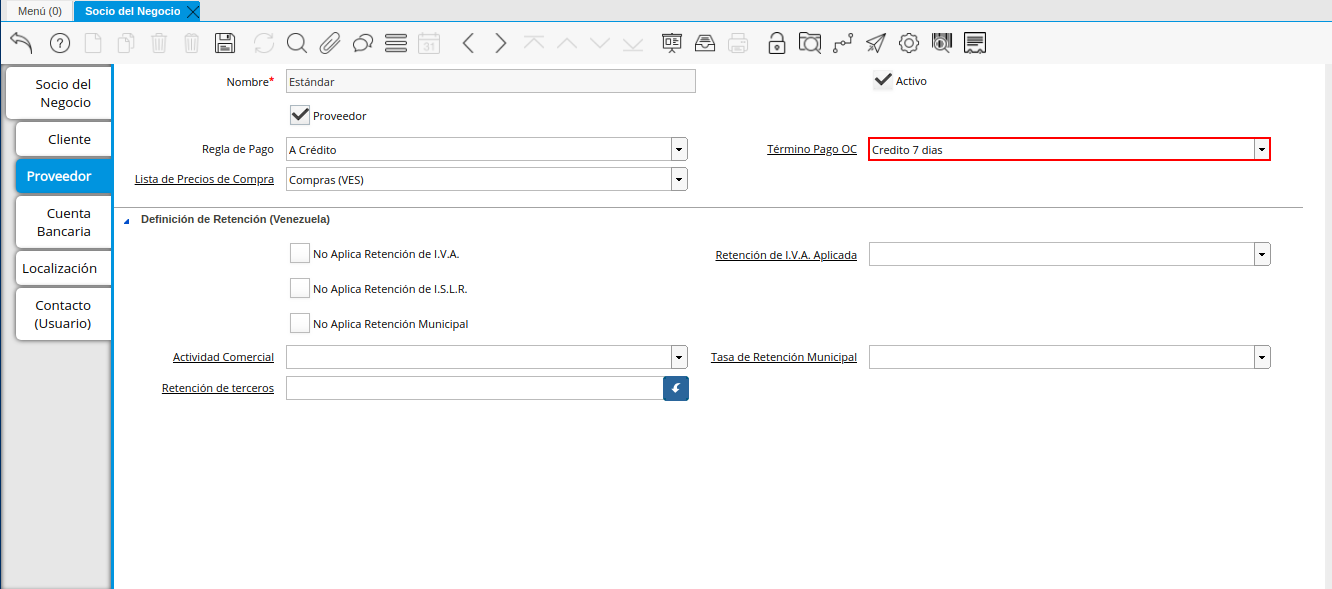Enable No Aplica Retención de I.V.A.
This screenshot has height=589, width=1332.
click(x=300, y=254)
